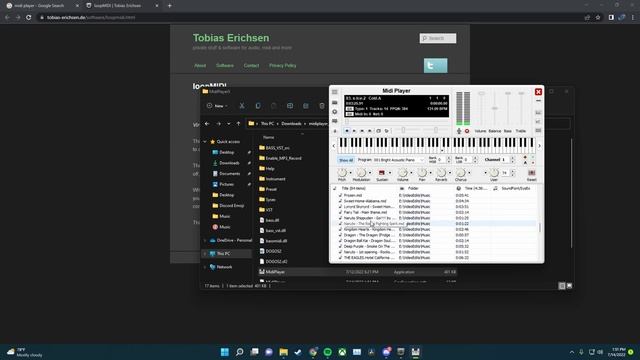This screenshot has height=360, width=640.
Task: Click the Pitch knob
Action: pos(342,173)
